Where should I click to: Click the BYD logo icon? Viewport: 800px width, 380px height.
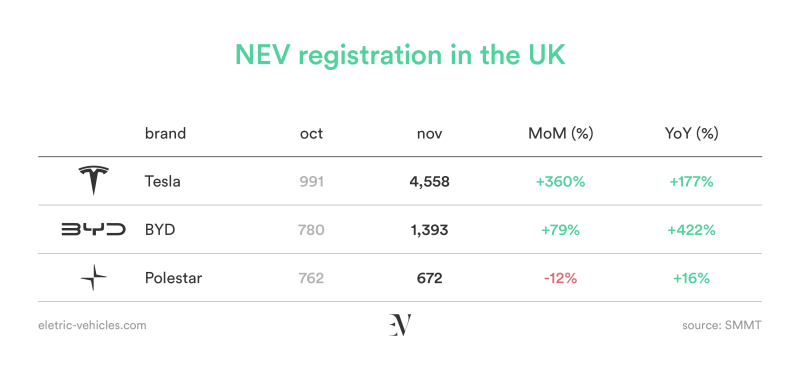[x=93, y=230]
